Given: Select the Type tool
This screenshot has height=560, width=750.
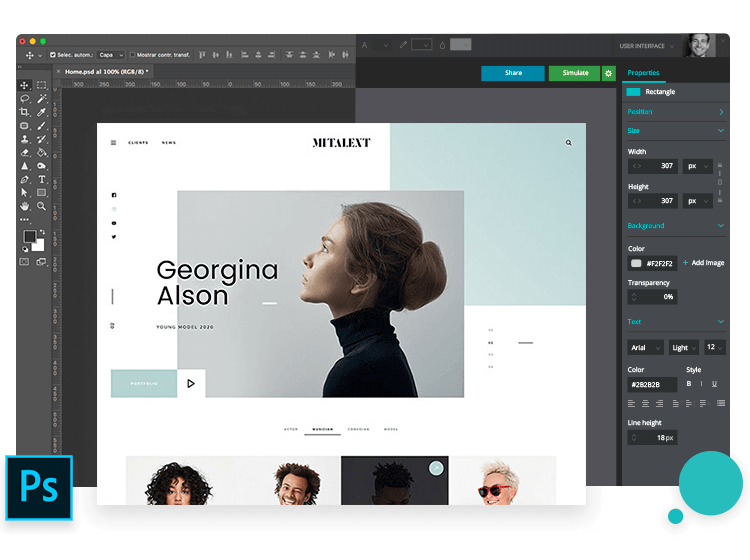Looking at the screenshot, I should point(42,179).
